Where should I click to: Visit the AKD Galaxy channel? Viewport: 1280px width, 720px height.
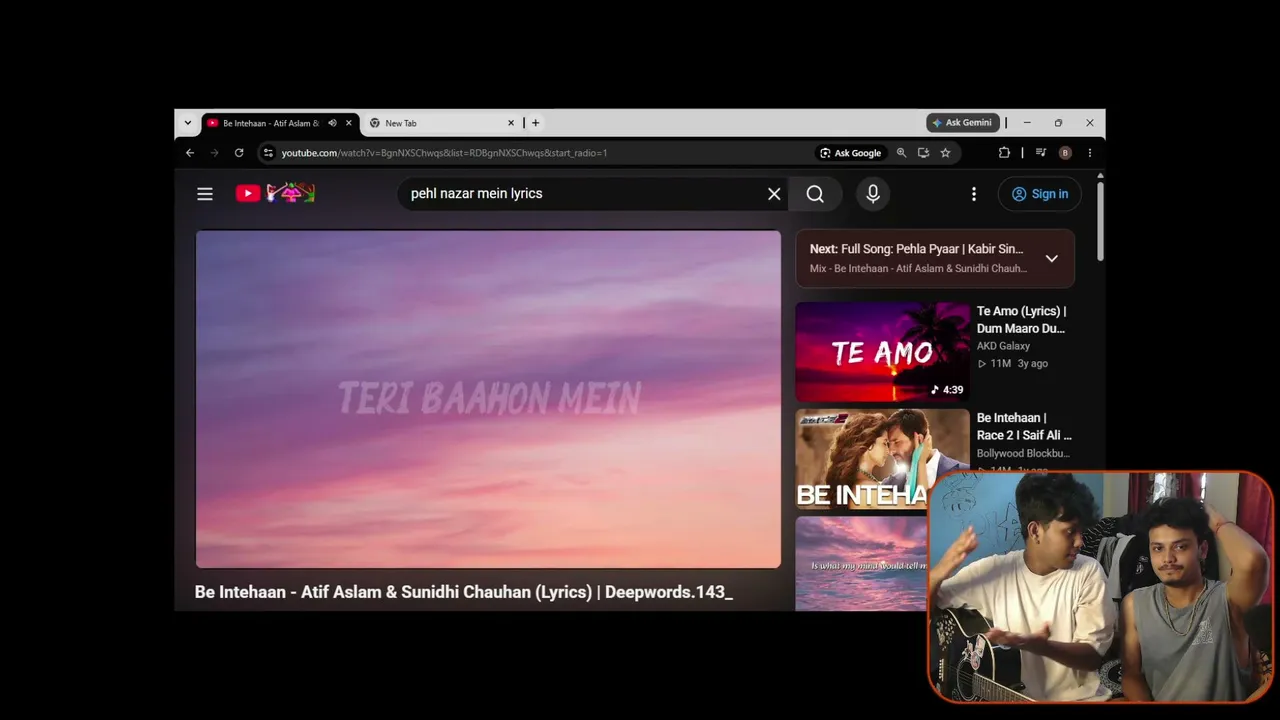(1003, 346)
